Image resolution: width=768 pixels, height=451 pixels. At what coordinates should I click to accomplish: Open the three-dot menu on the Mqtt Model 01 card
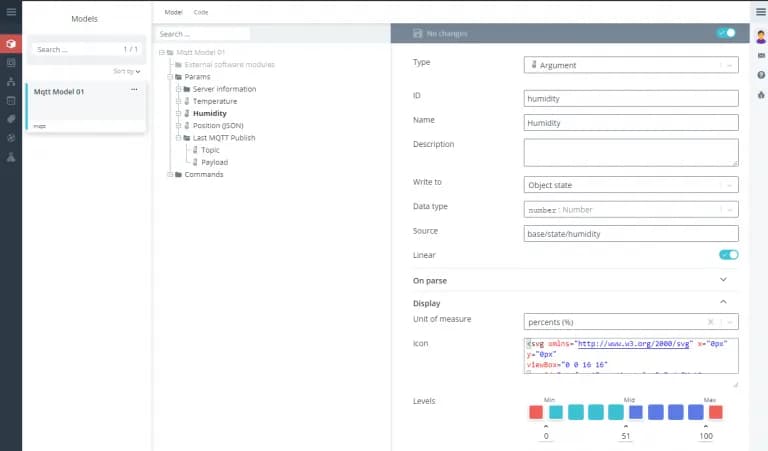pos(134,90)
